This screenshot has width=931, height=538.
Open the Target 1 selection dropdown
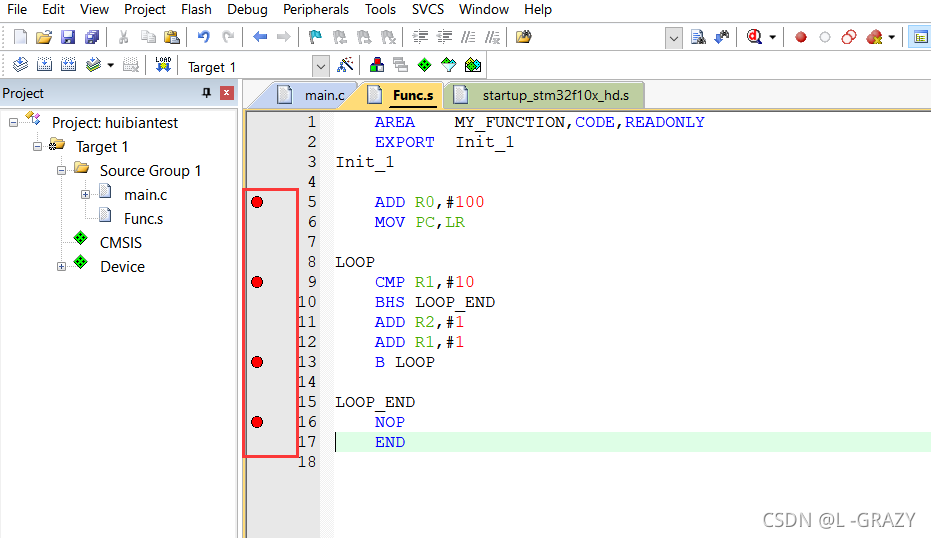point(321,67)
